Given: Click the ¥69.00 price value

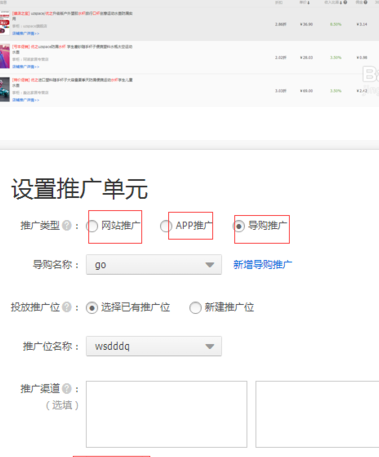Looking at the screenshot, I should click(x=306, y=91).
